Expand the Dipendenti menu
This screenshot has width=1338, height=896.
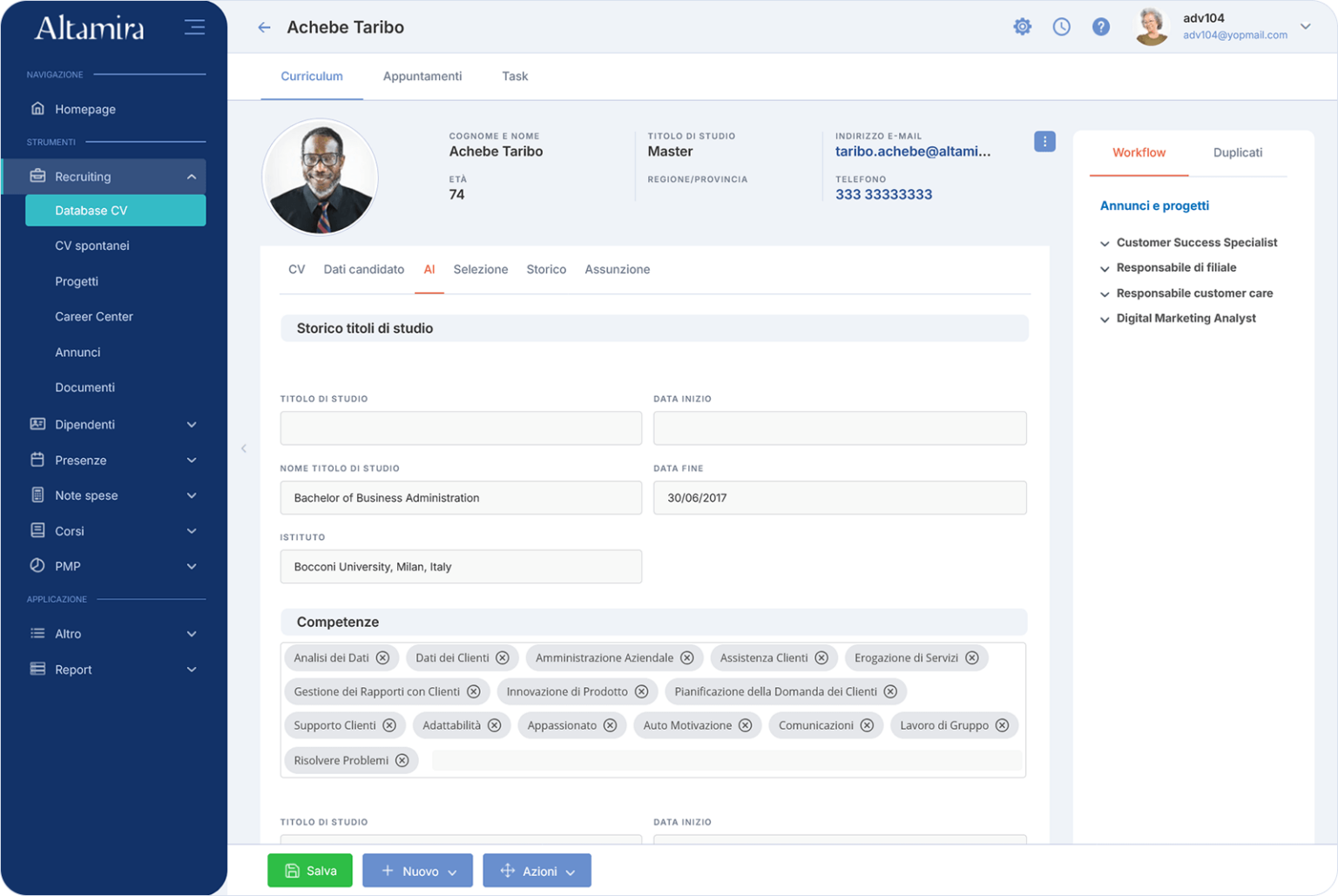click(x=192, y=425)
